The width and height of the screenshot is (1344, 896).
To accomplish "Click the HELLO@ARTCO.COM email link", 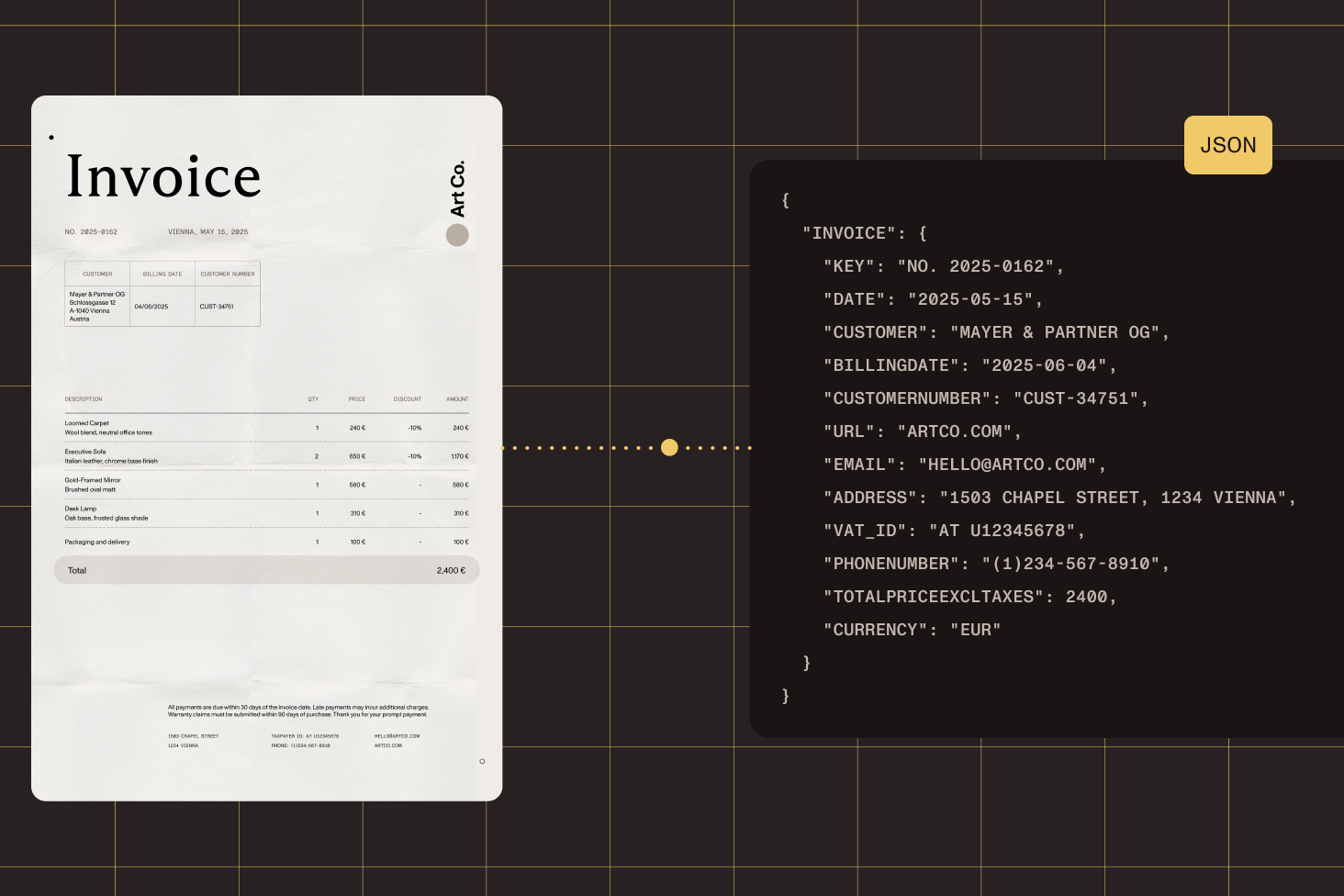I will [396, 735].
